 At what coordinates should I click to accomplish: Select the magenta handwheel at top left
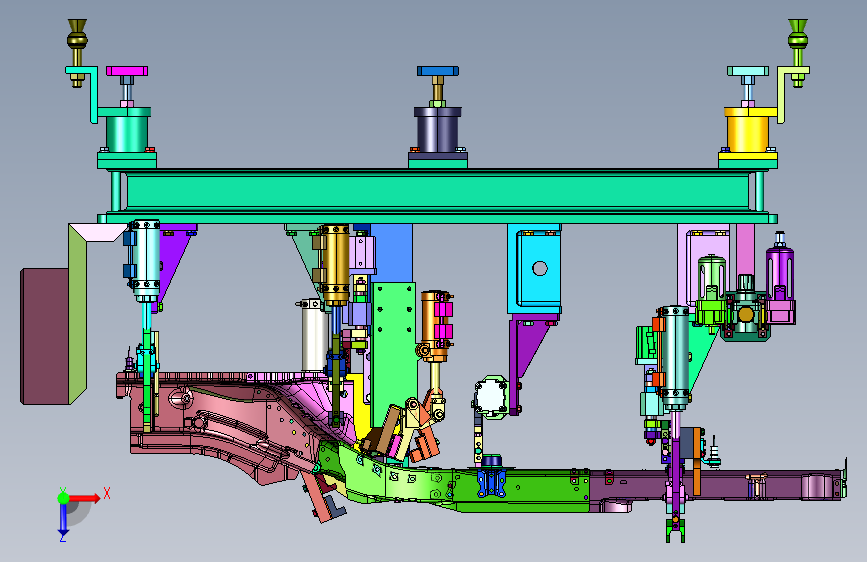[x=127, y=71]
